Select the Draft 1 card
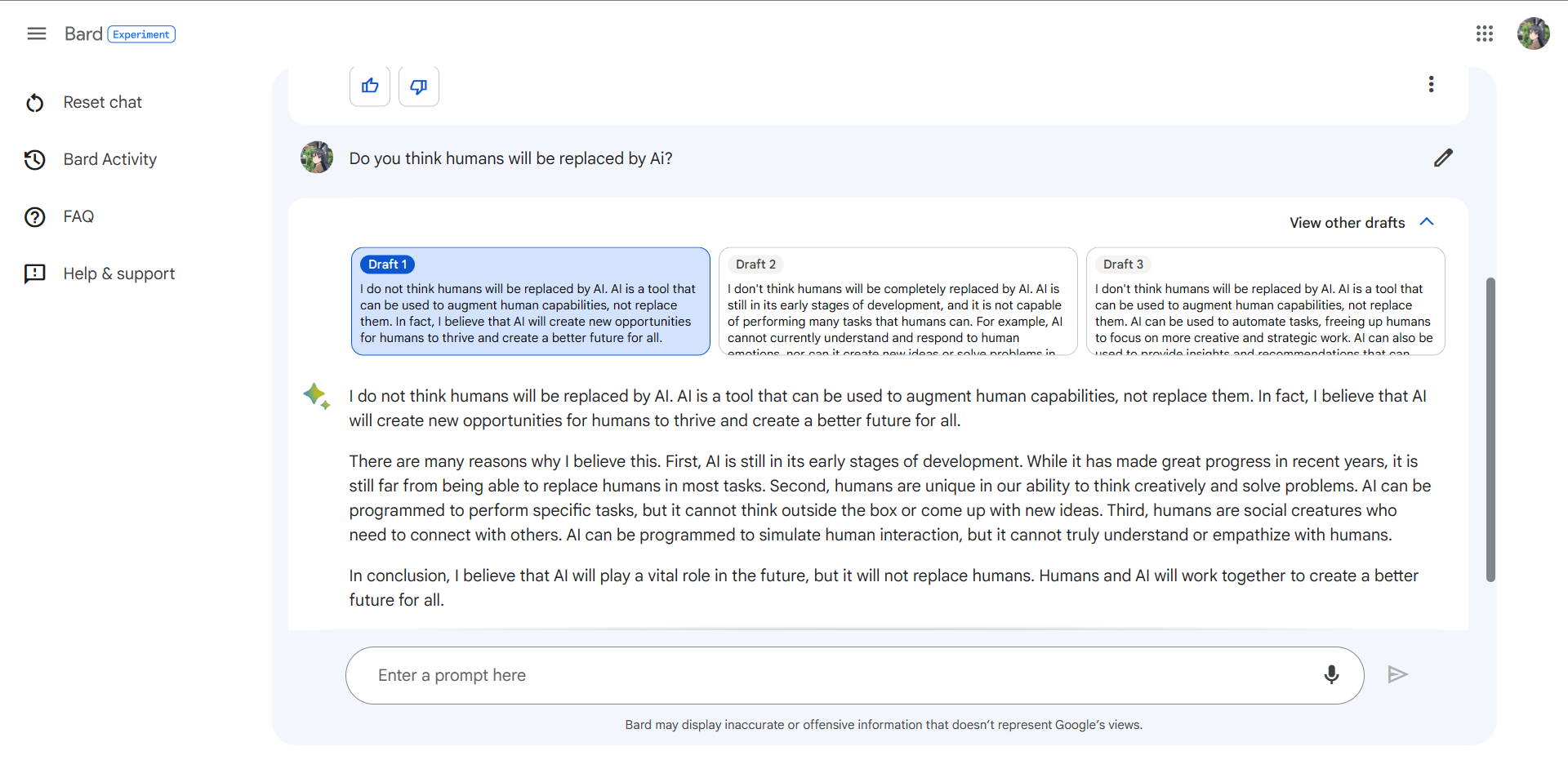Screen dimensions: 1568x769 (531, 301)
